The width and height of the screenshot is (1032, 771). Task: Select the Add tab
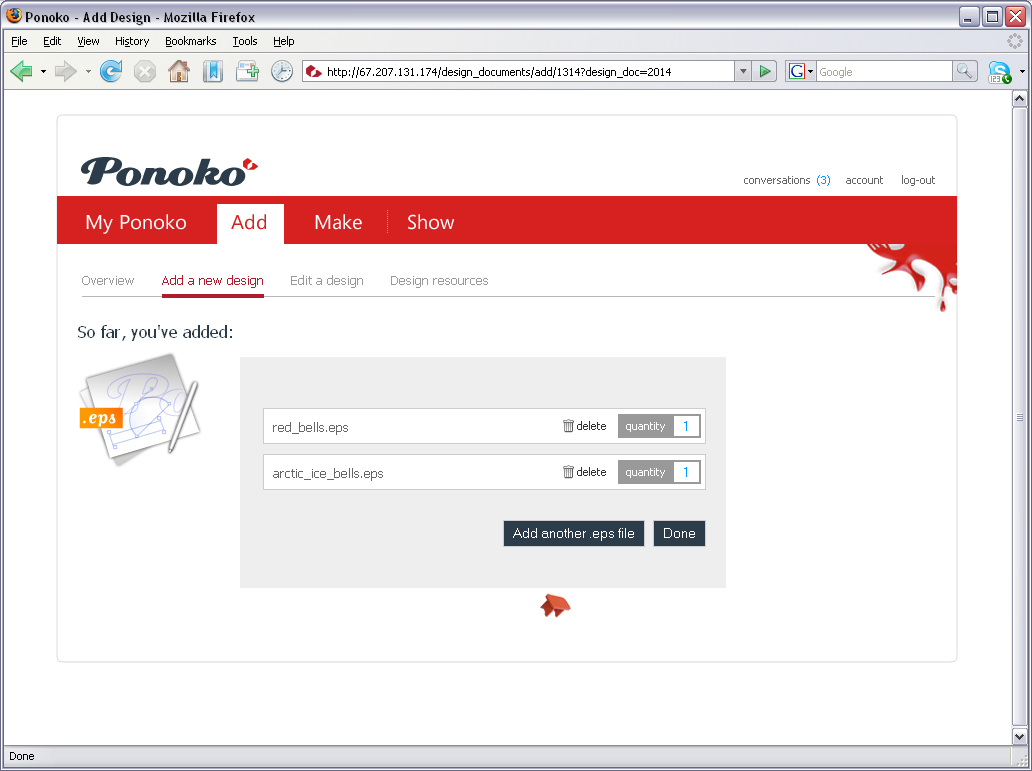[x=249, y=223]
